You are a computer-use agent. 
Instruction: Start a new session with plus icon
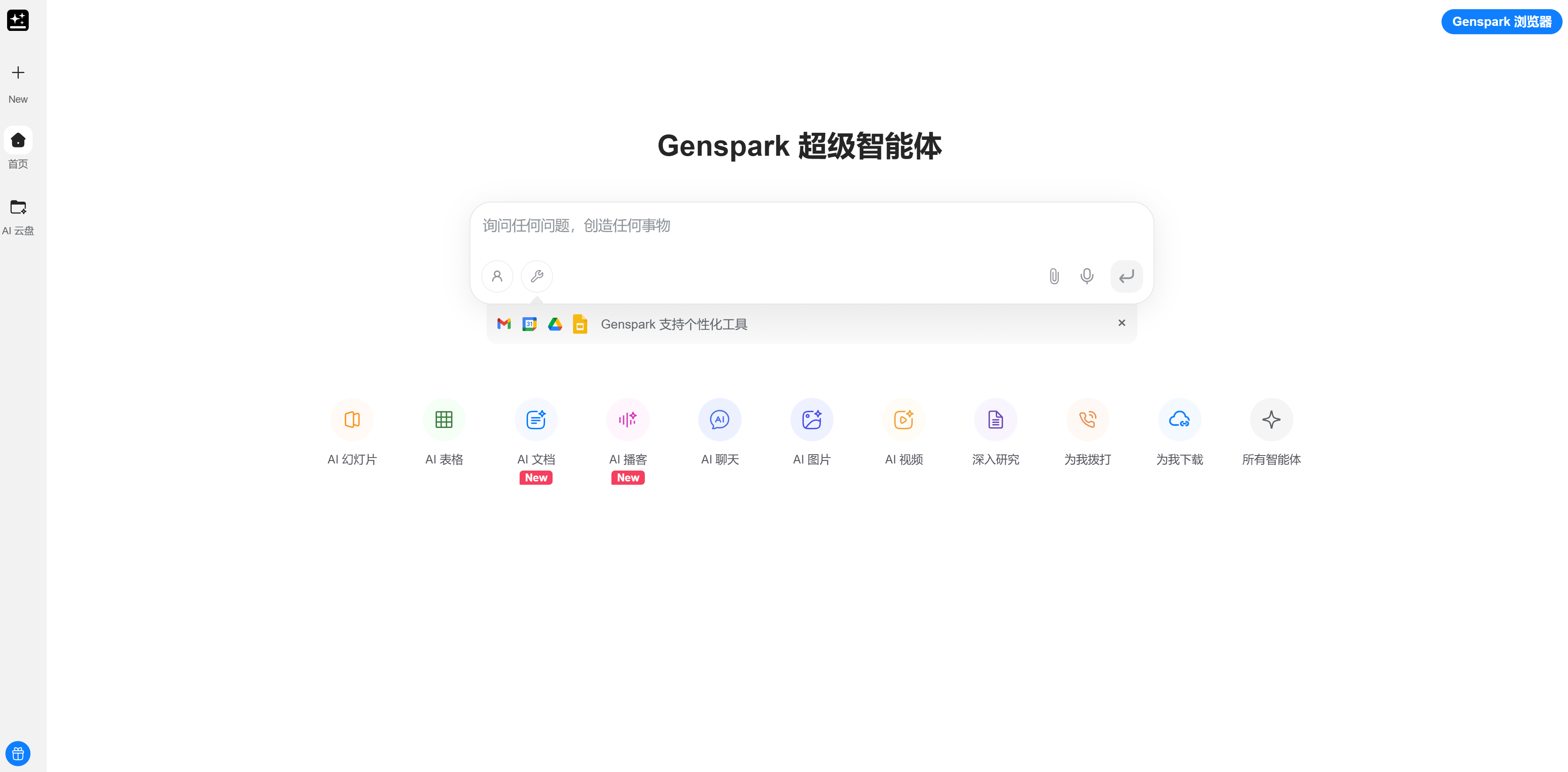(x=18, y=73)
